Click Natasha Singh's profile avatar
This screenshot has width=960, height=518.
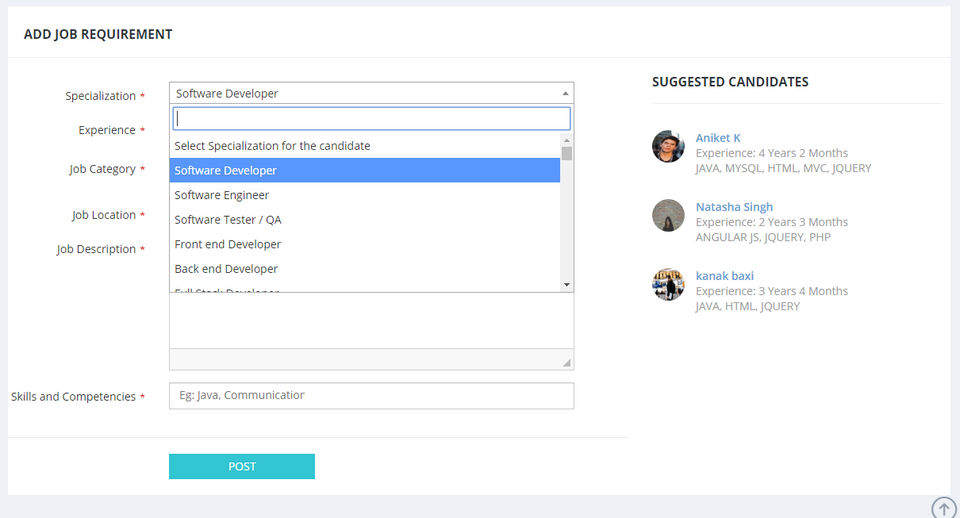668,215
